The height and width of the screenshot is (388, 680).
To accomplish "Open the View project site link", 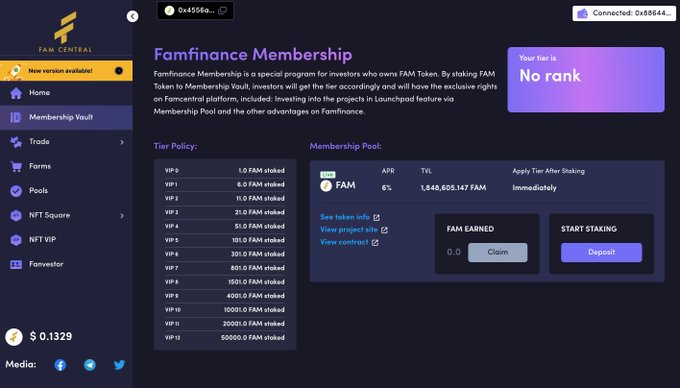I will 349,230.
